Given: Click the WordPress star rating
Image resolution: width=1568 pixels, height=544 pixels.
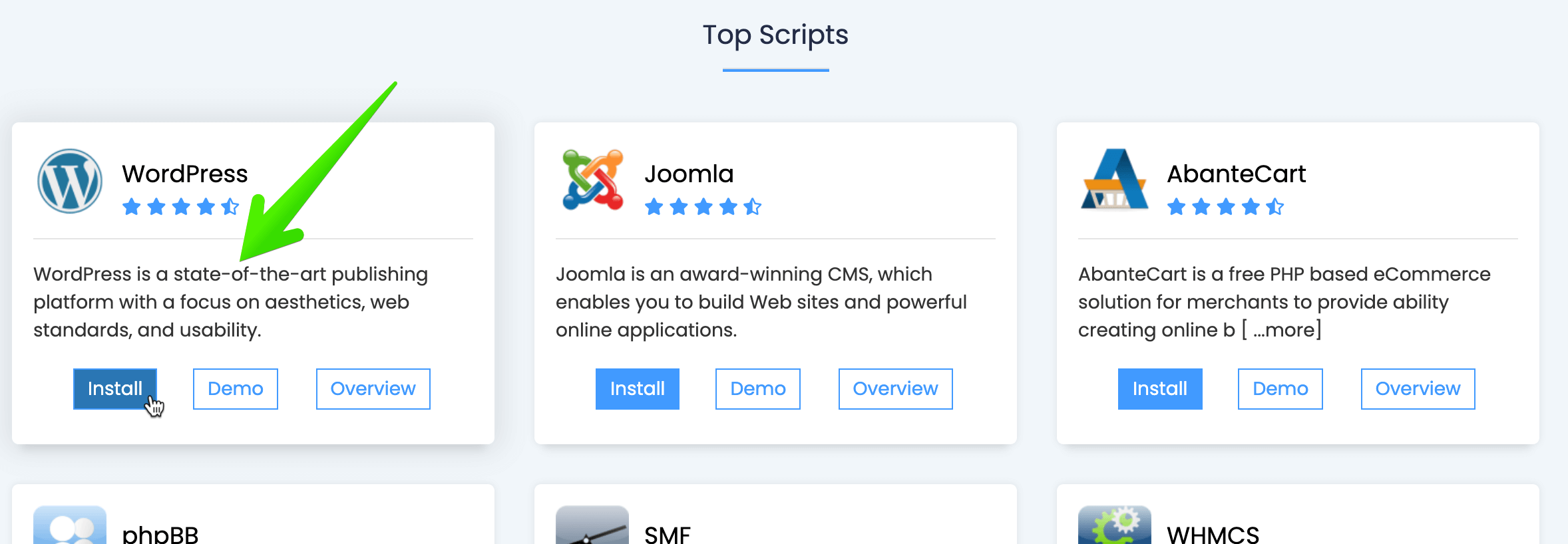Looking at the screenshot, I should pyautogui.click(x=180, y=207).
